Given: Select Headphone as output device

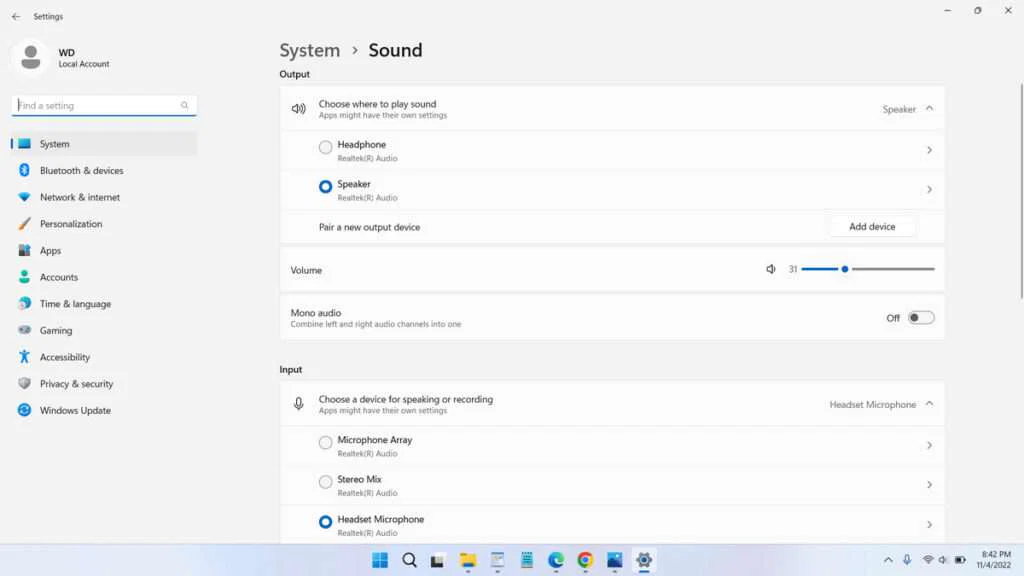Looking at the screenshot, I should [326, 146].
